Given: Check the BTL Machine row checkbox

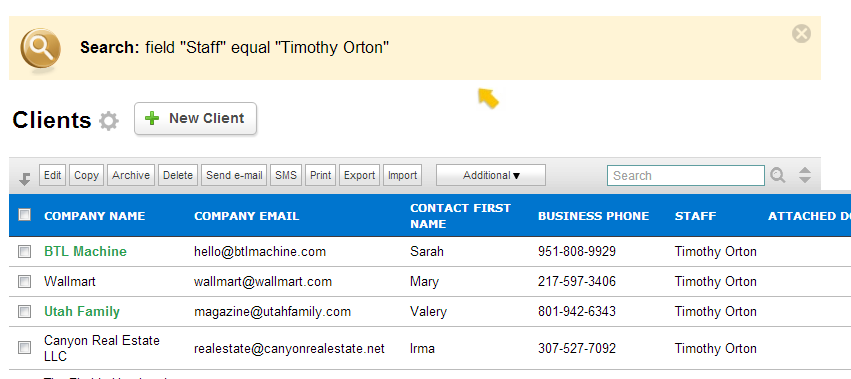Looking at the screenshot, I should click(24, 251).
